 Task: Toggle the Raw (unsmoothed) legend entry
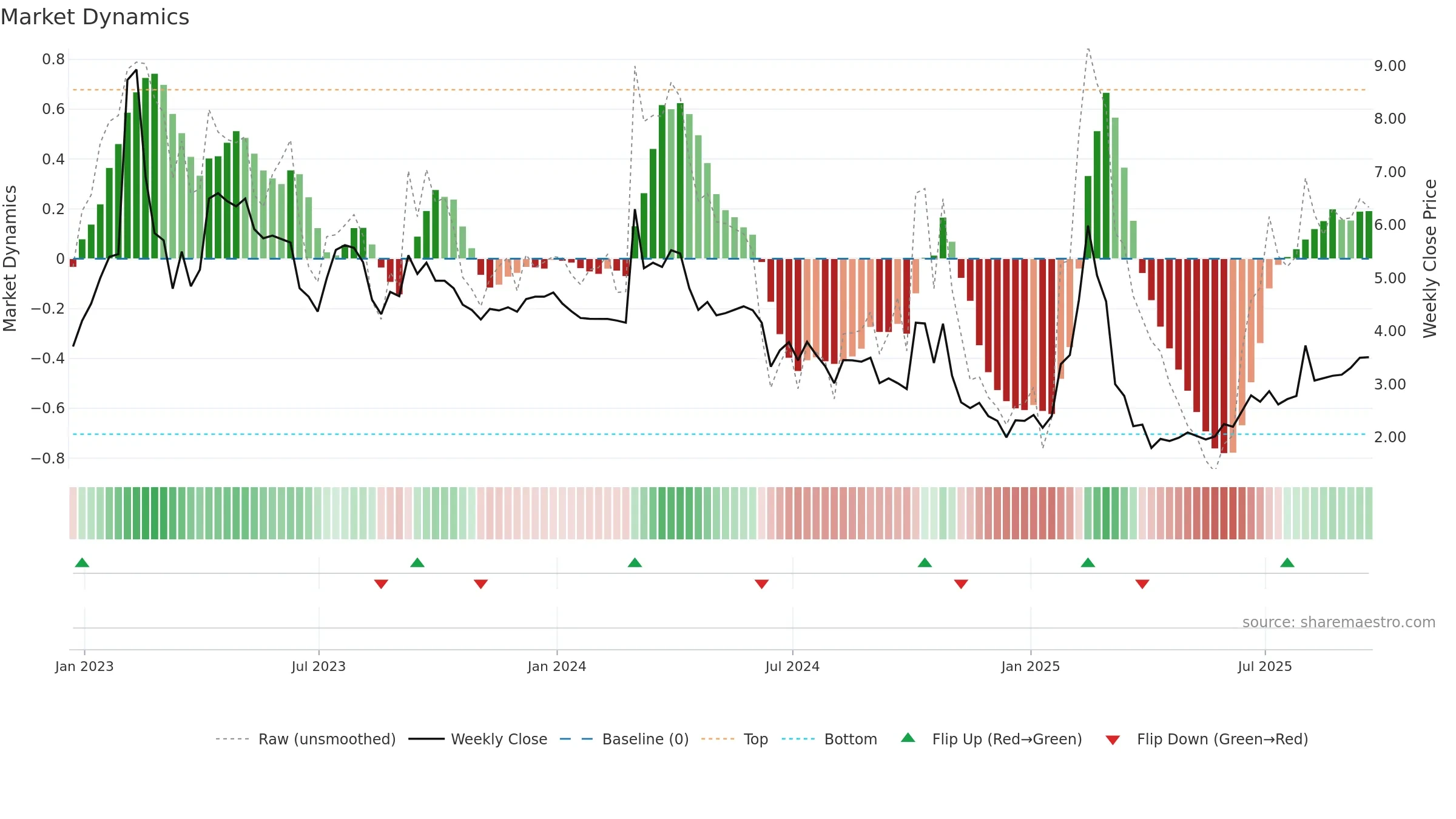click(x=305, y=739)
